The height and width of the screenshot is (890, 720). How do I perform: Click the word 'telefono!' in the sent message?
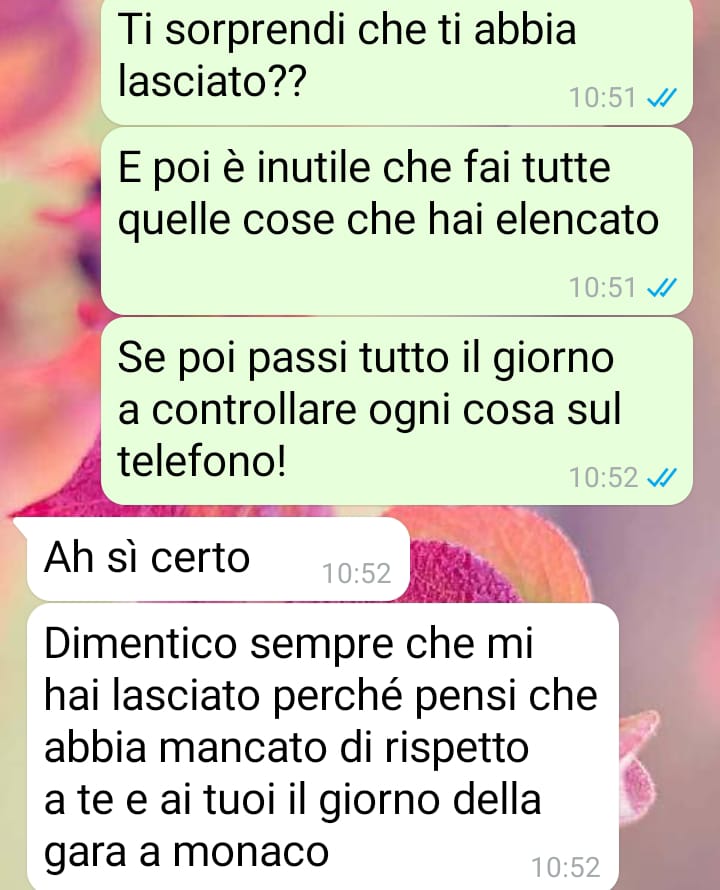(202, 460)
